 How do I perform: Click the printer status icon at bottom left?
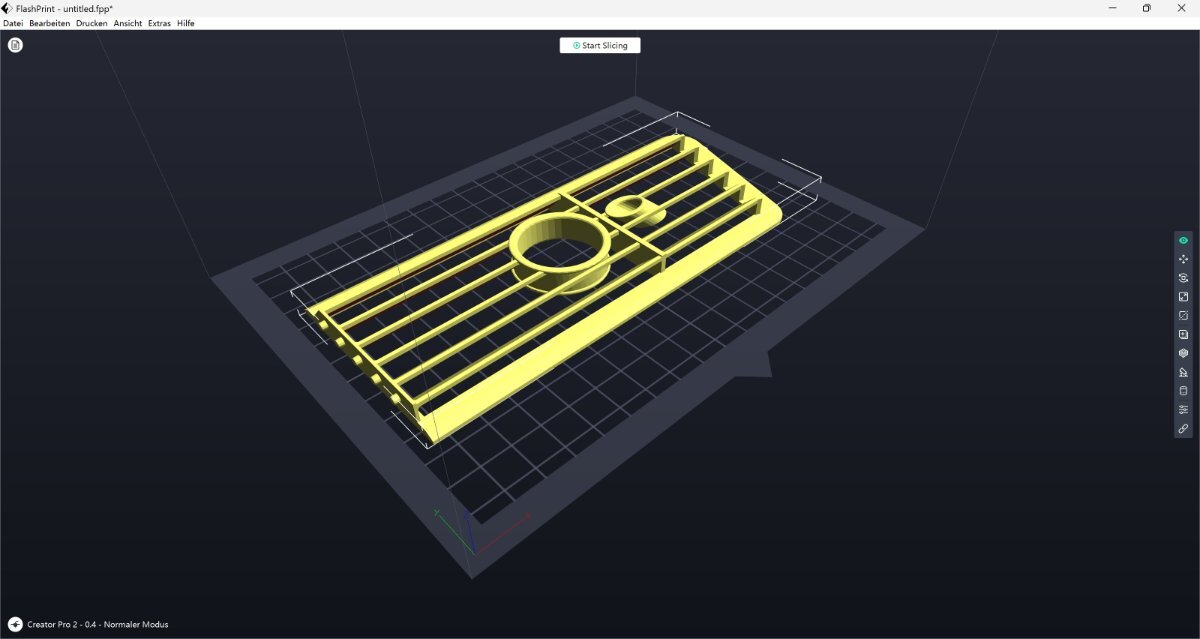click(x=15, y=624)
